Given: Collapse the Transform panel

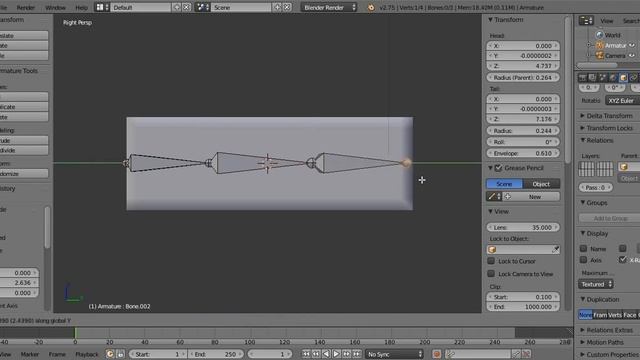Looking at the screenshot, I should pos(491,20).
